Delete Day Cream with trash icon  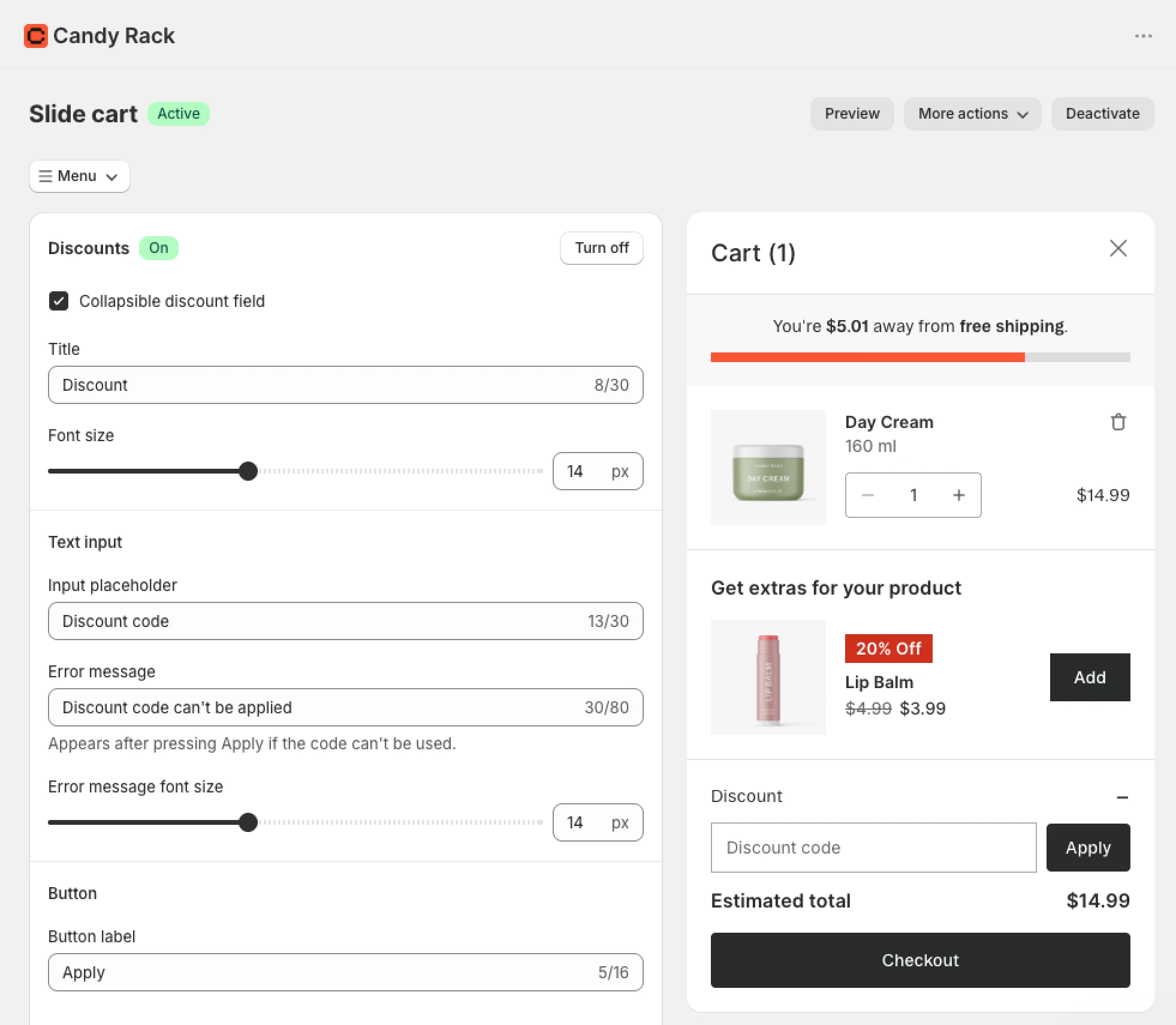click(1118, 422)
